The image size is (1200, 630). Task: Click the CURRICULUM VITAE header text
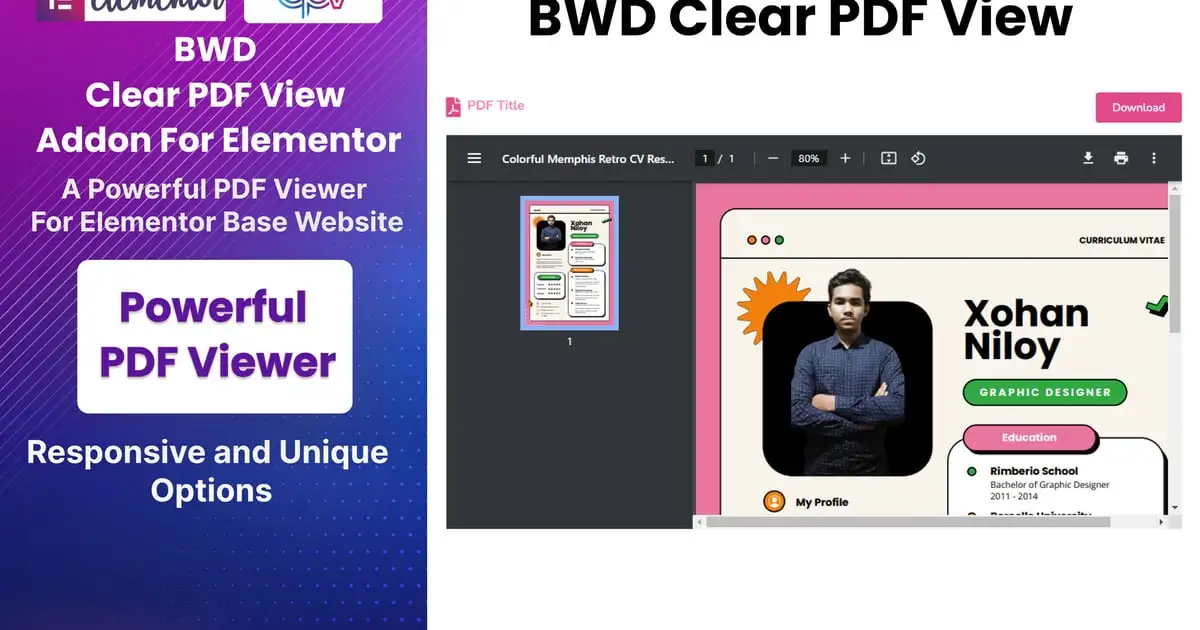click(x=1122, y=240)
